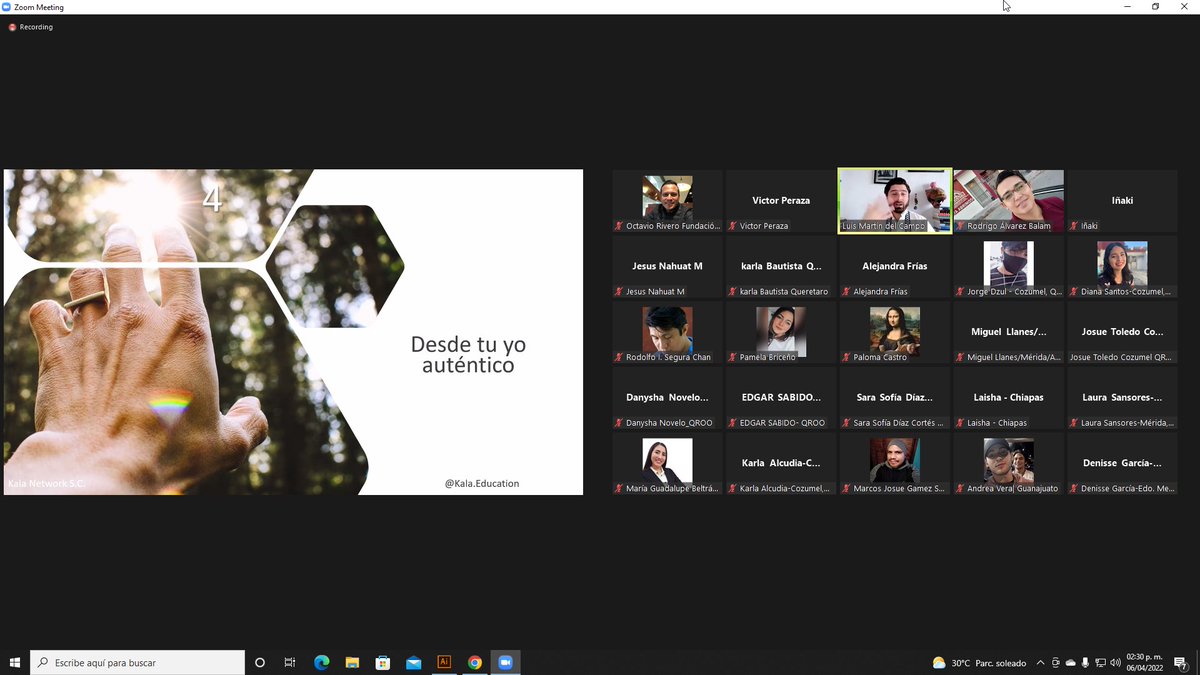
Task: Click the '@Kala.Education' text on the slide
Action: coord(482,483)
